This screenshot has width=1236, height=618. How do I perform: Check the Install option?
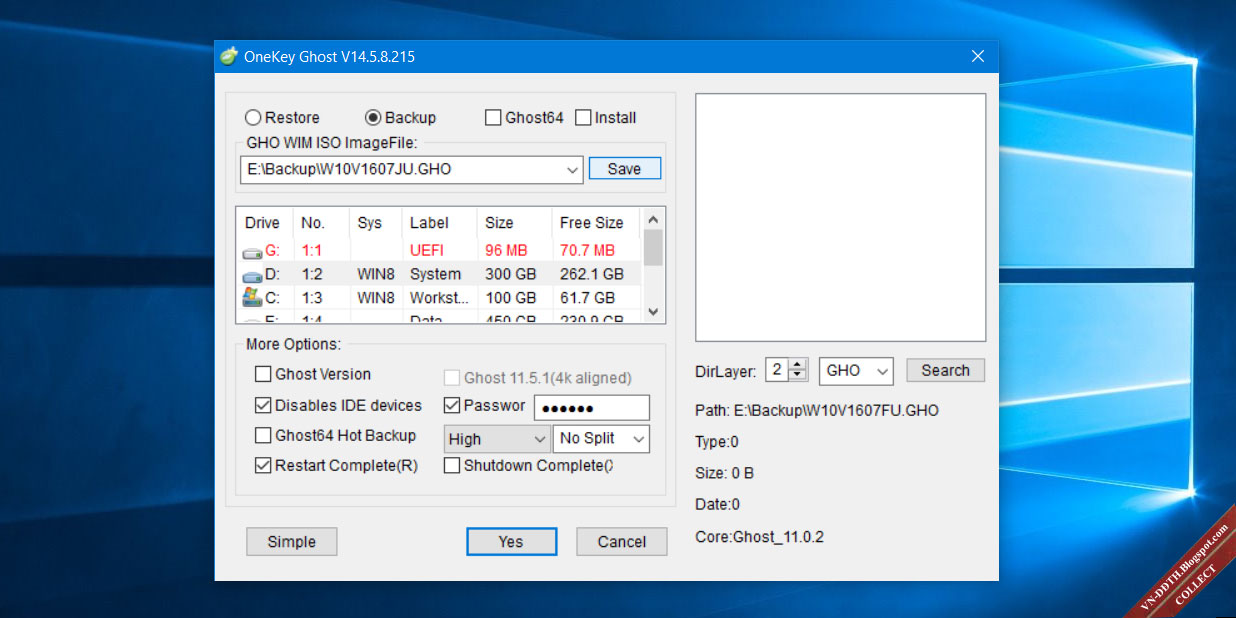[584, 117]
